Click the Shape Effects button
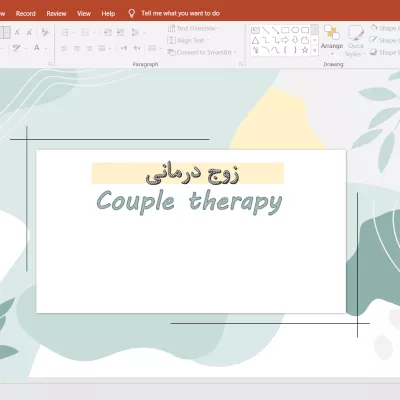This screenshot has height=400, width=400. 385,52
